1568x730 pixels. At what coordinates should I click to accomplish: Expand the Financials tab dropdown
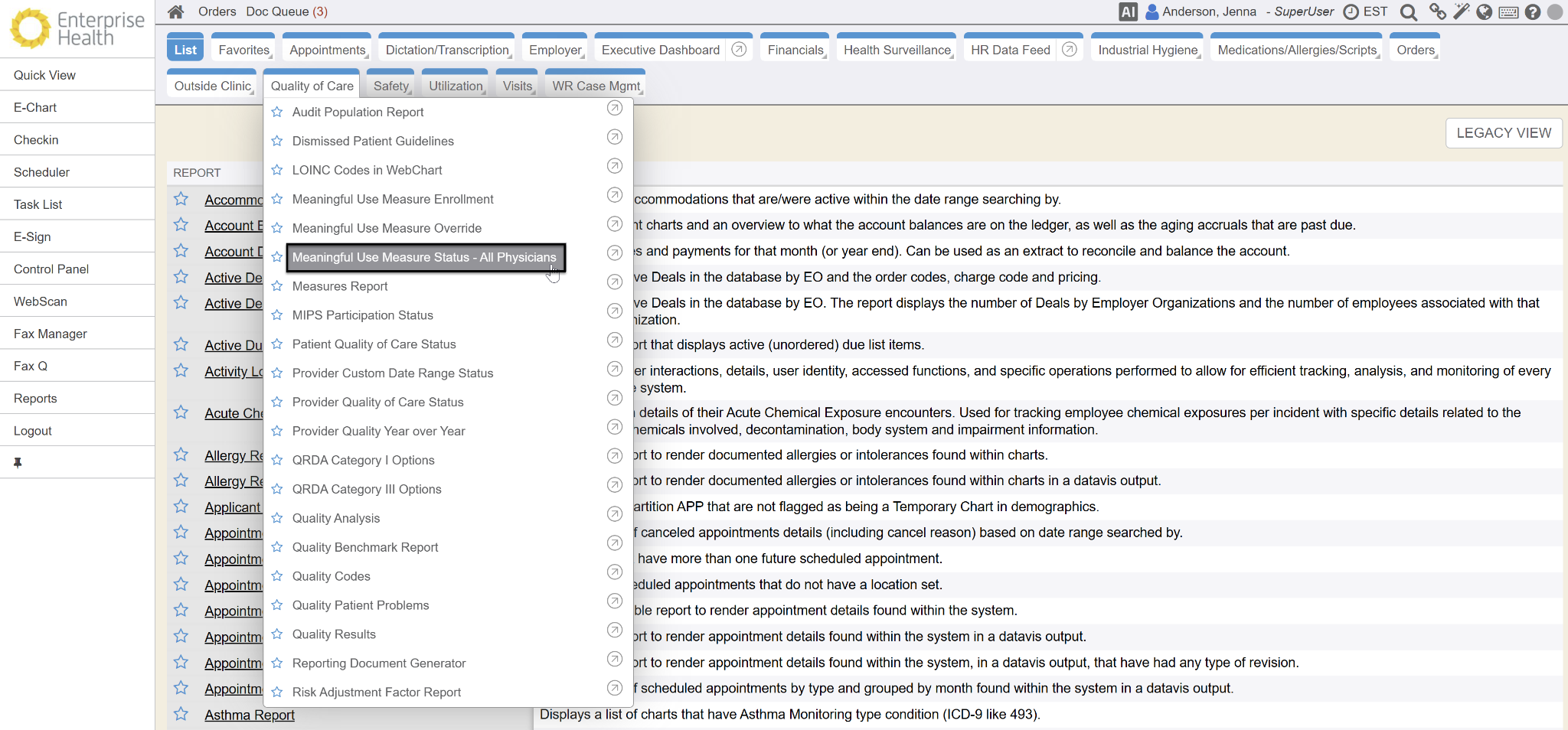(795, 50)
